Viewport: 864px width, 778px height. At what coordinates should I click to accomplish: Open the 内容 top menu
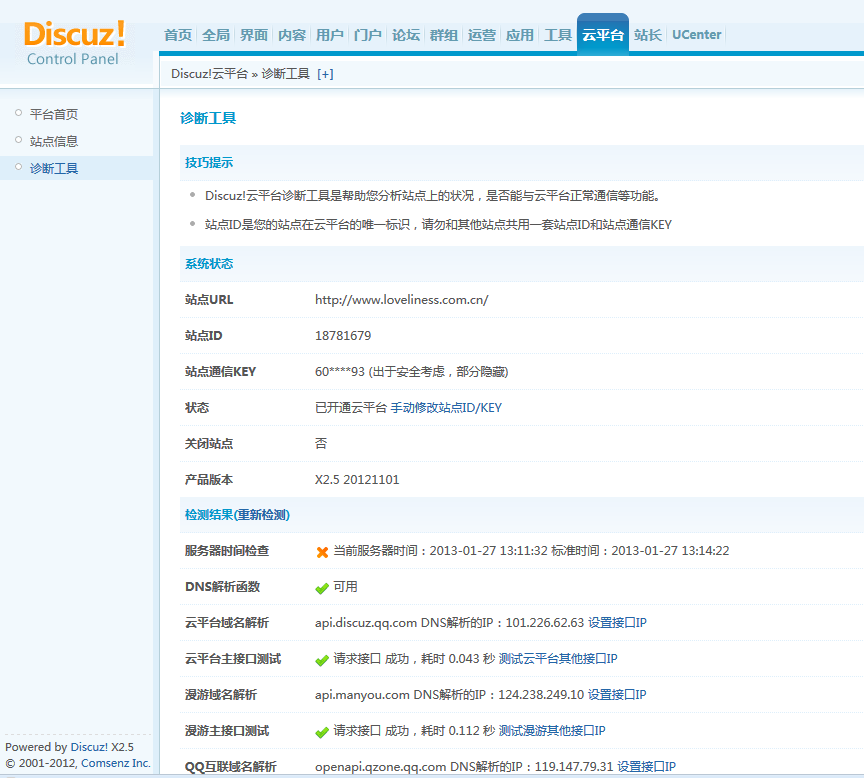point(291,35)
